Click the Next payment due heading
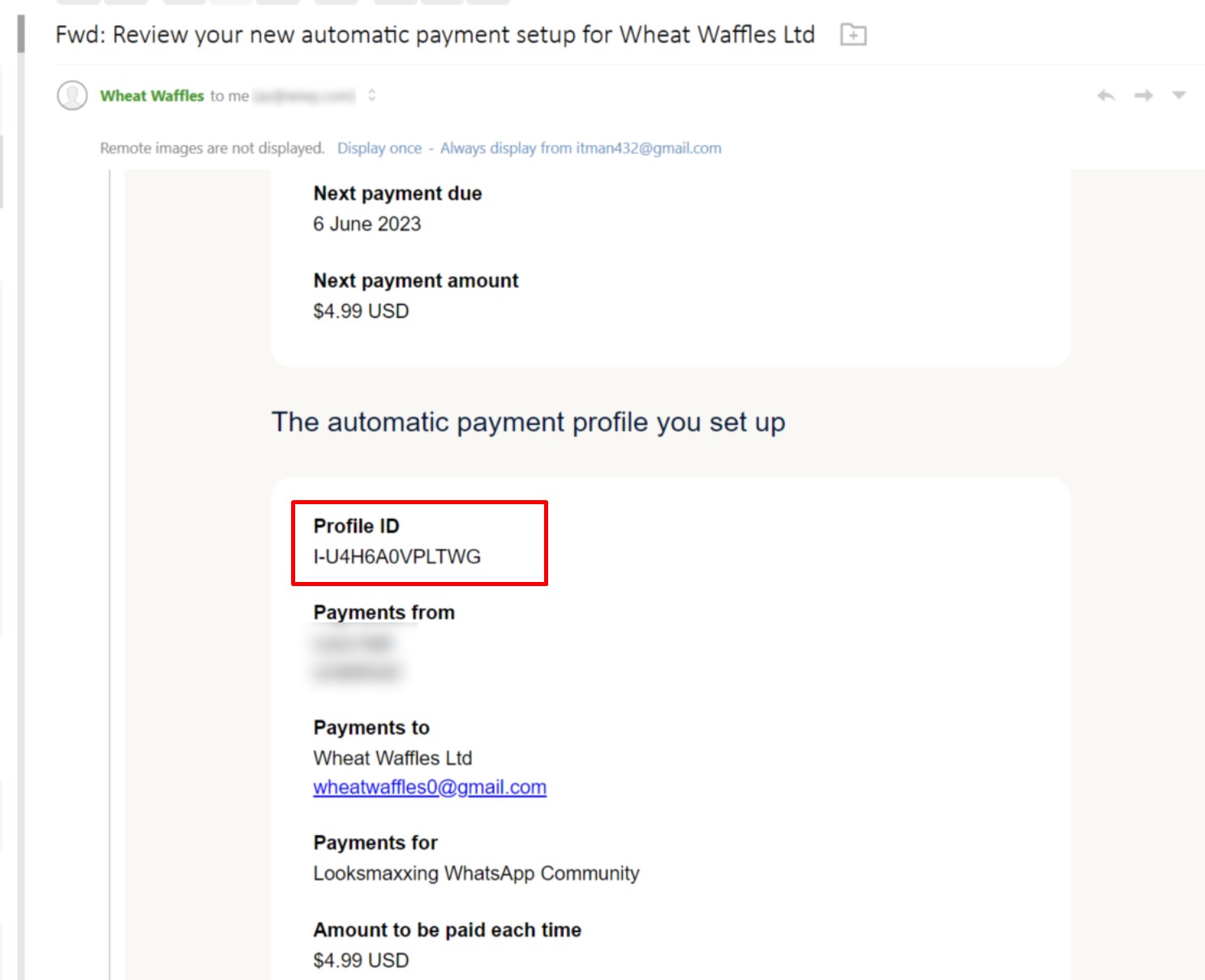 (397, 194)
